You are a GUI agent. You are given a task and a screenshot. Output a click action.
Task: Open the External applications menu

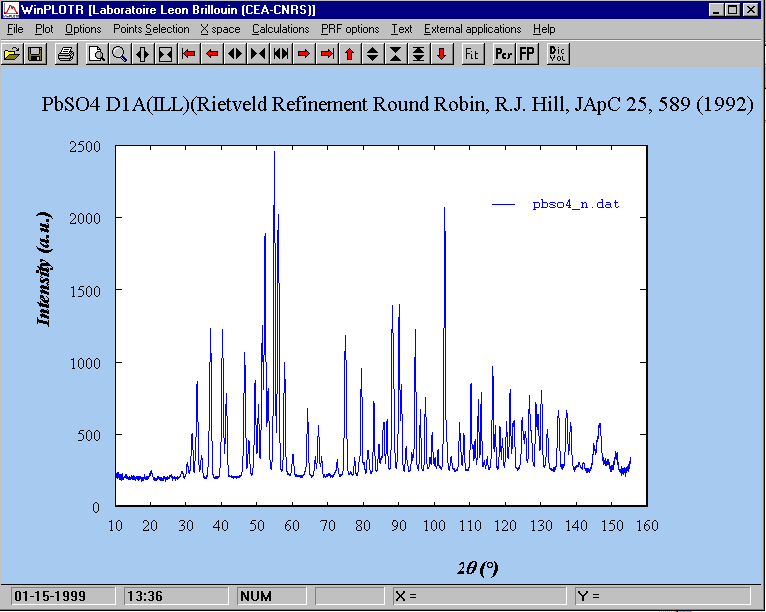(472, 29)
